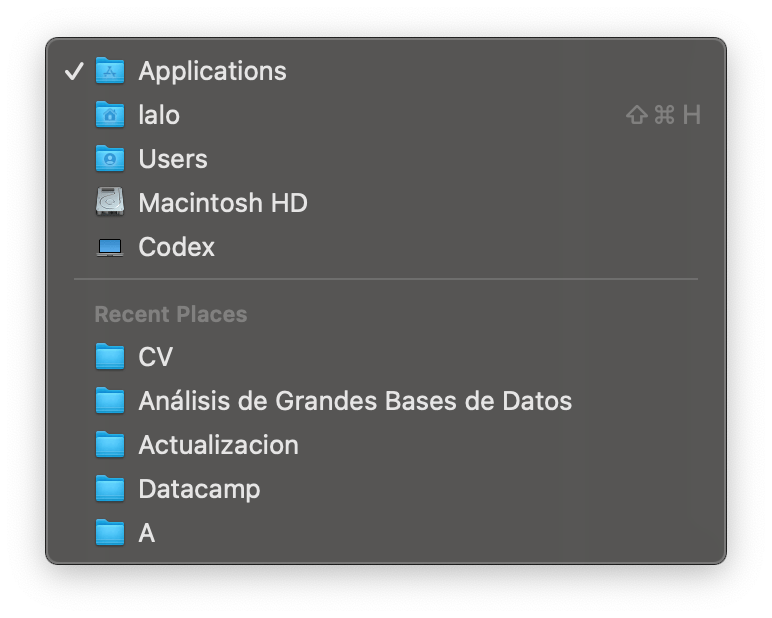Select Macintosh HD in the menu
The image size is (772, 618).
point(222,203)
